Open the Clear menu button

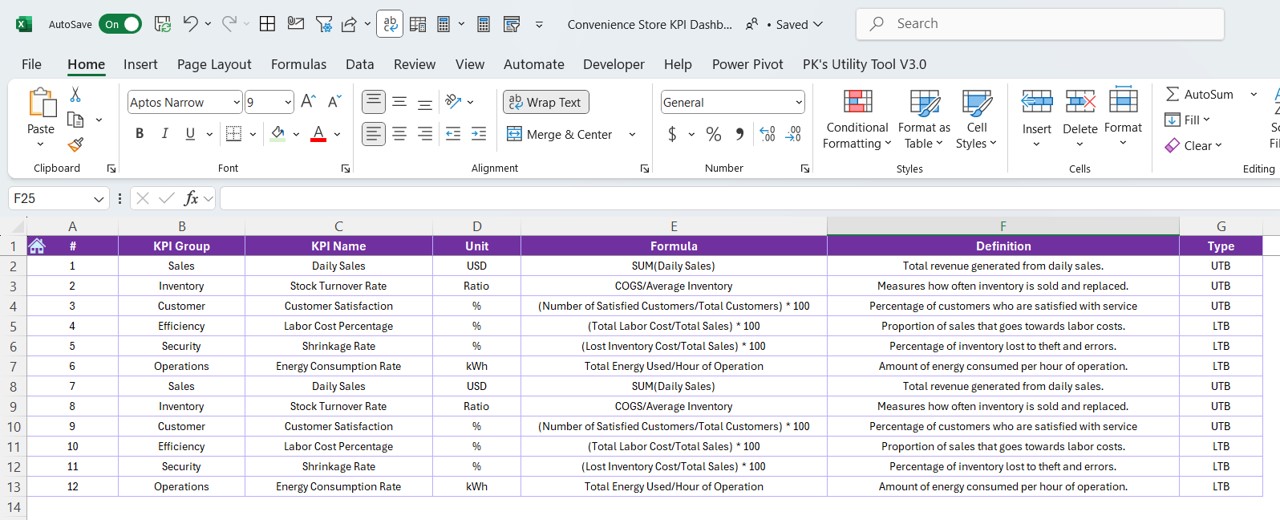(1193, 146)
